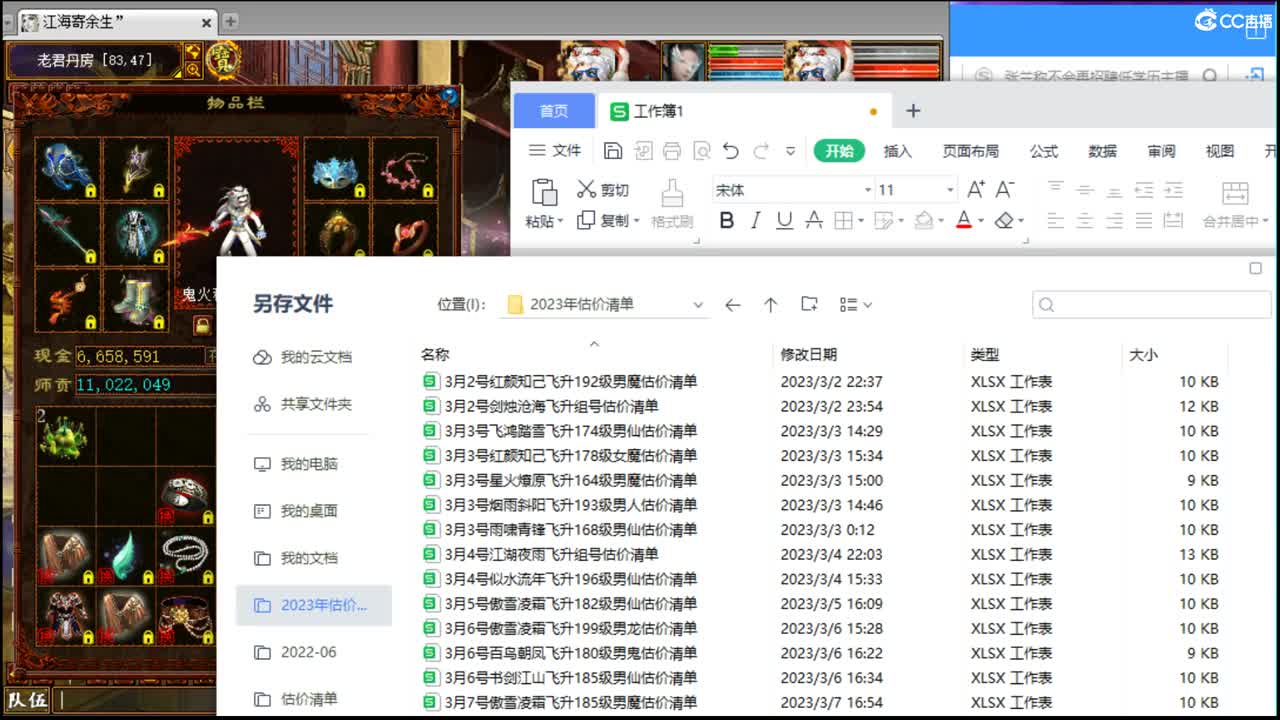Image resolution: width=1280 pixels, height=720 pixels.
Task: Click the Clear format eraser icon
Action: pyautogui.click(x=1004, y=221)
